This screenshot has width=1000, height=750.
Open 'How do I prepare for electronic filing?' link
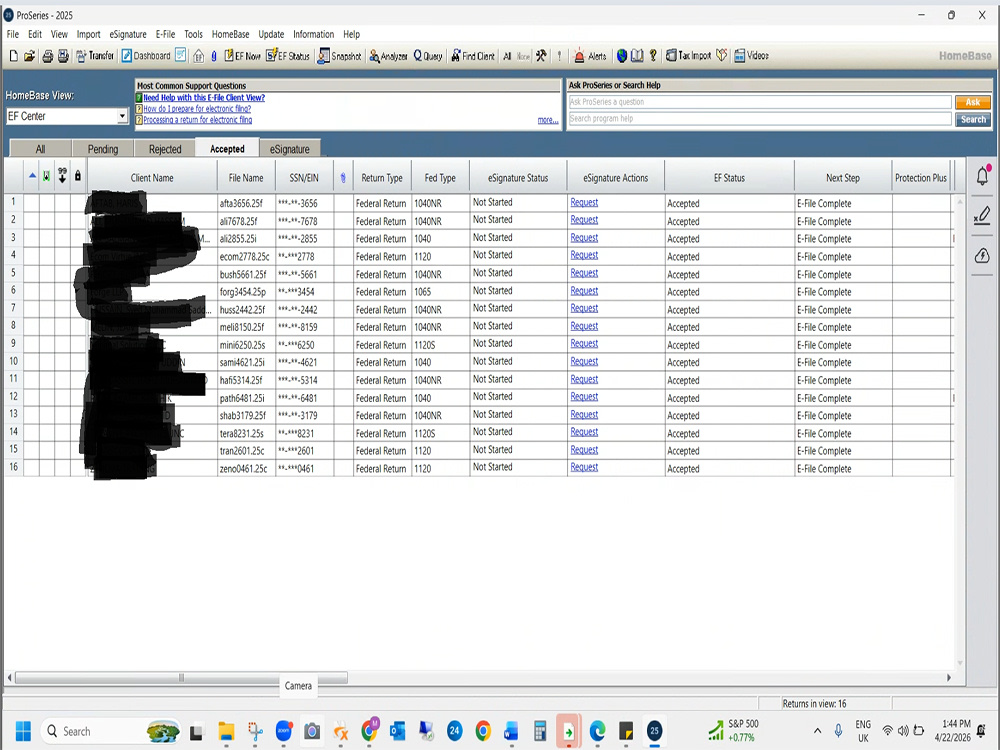tap(197, 108)
